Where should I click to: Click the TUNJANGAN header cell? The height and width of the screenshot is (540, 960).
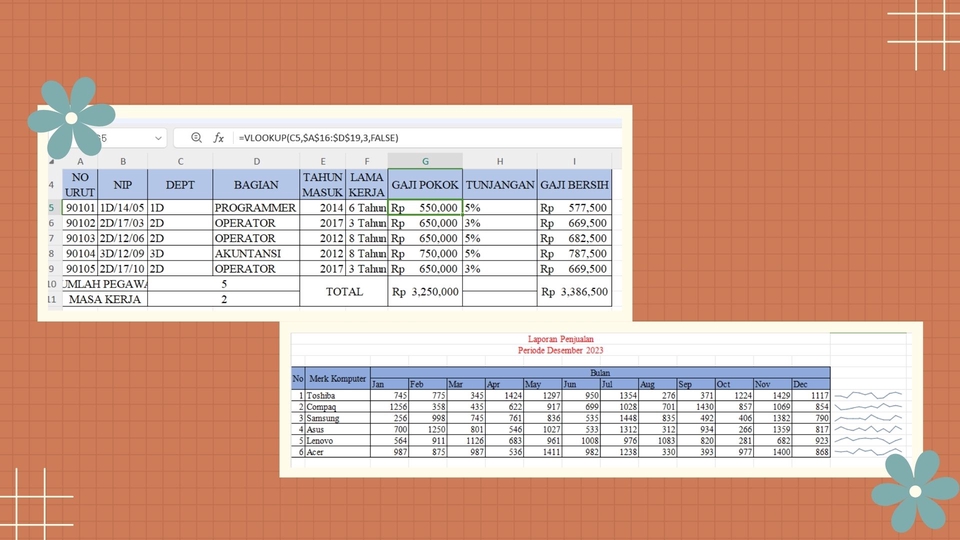(x=500, y=184)
